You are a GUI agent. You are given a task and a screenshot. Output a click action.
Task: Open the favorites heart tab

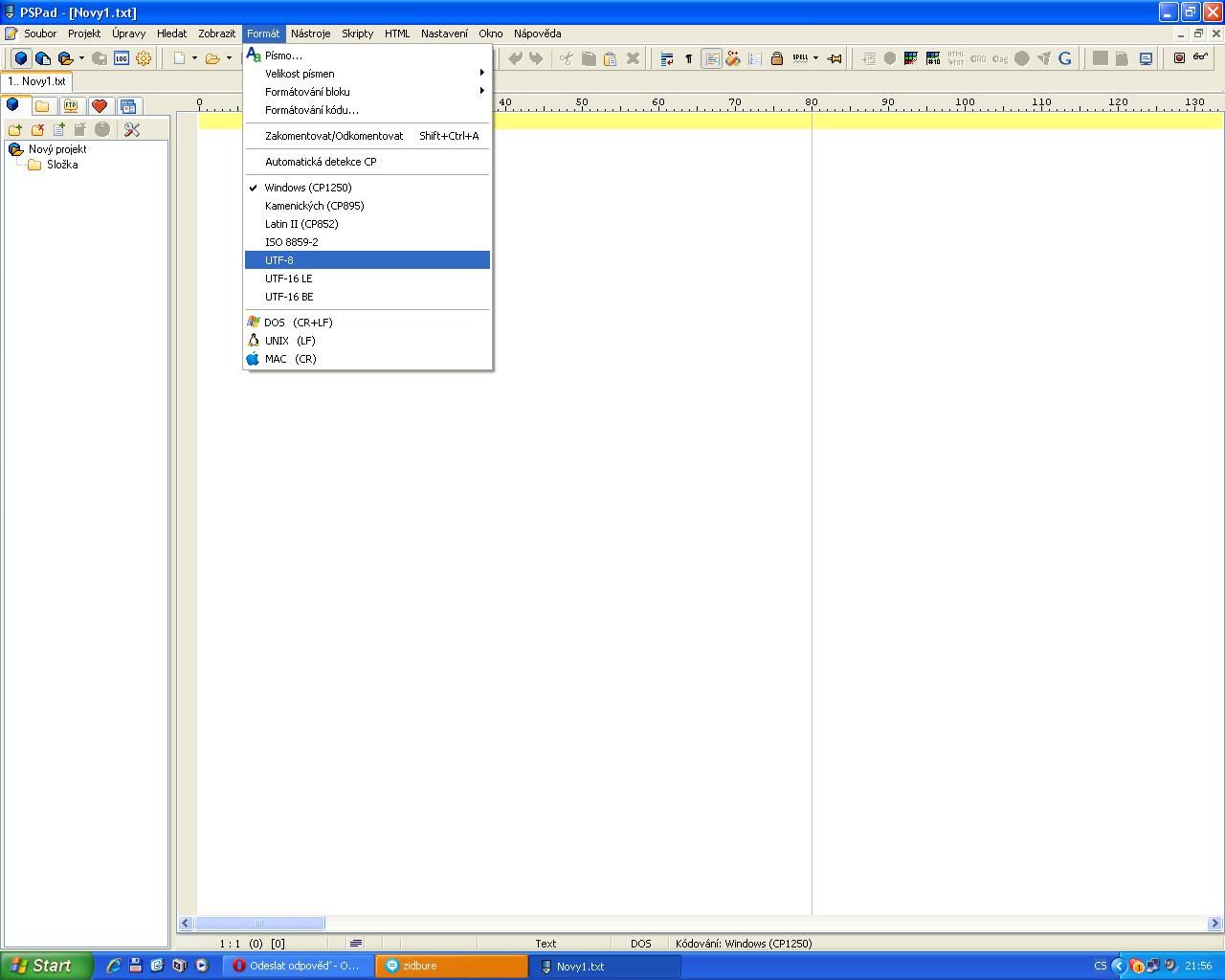pyautogui.click(x=100, y=105)
